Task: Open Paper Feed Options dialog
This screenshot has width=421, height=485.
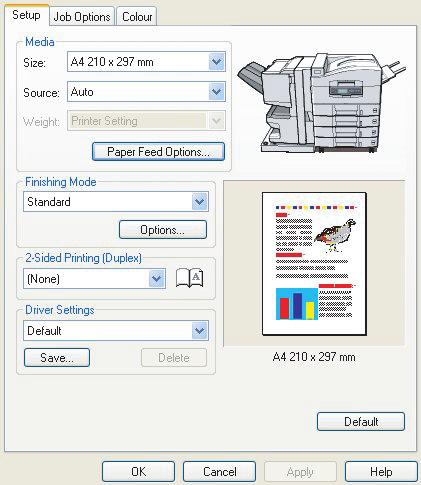Action: point(158,152)
